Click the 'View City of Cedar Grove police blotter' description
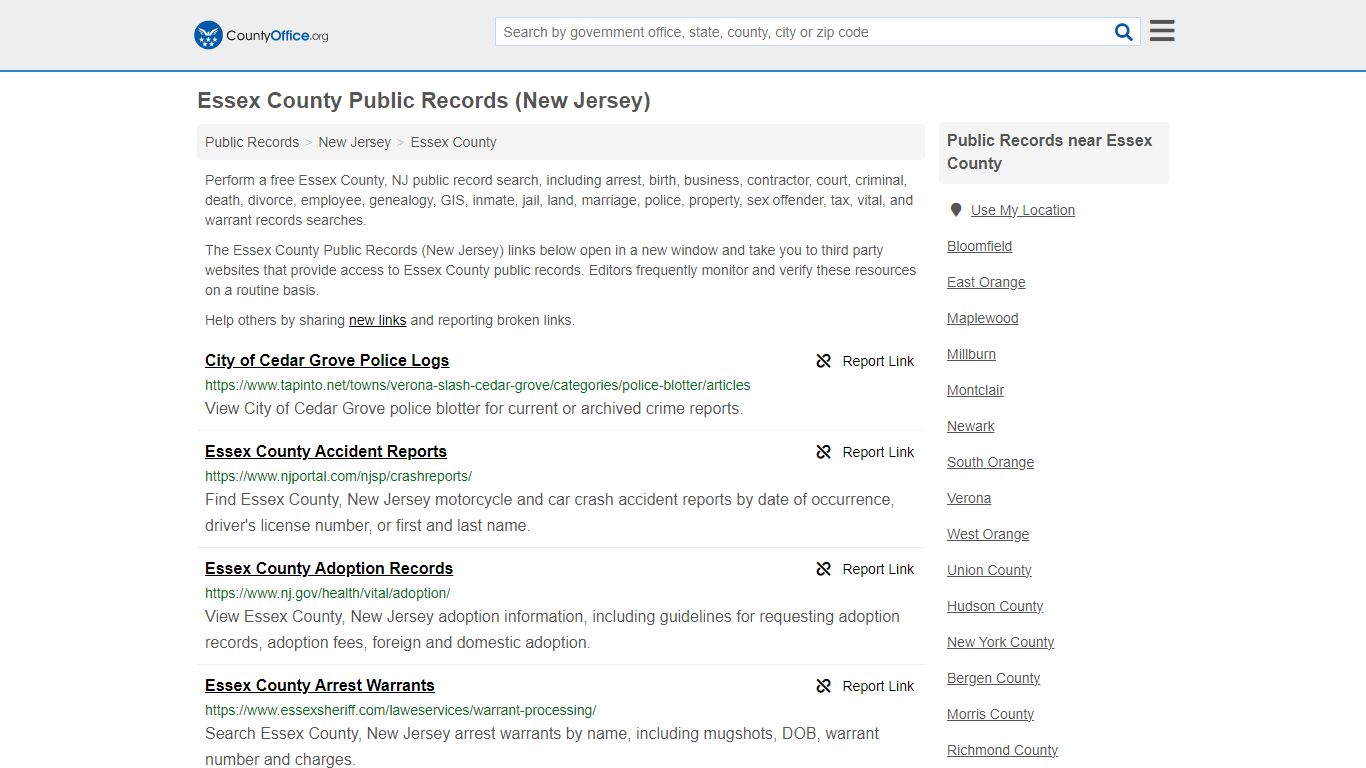 (474, 408)
